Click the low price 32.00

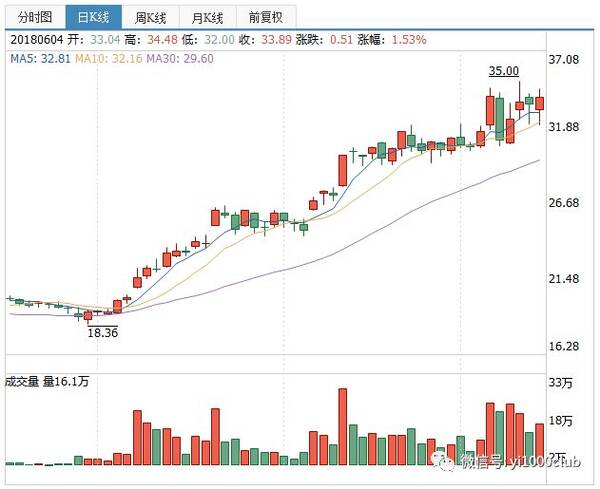[219, 39]
